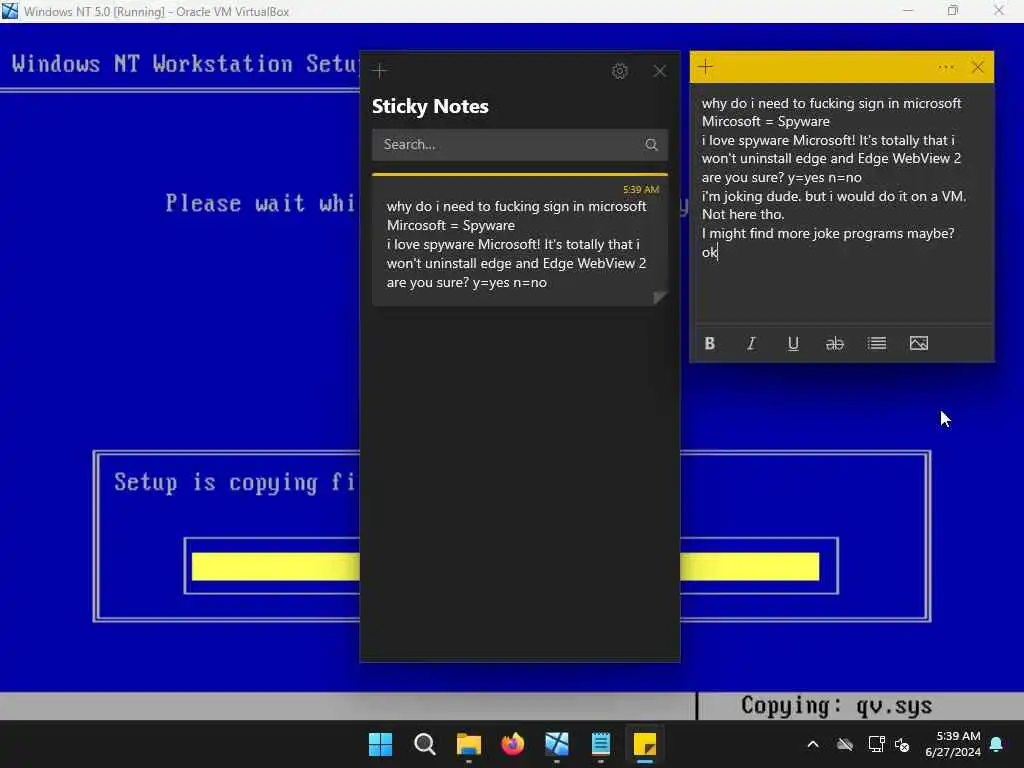Screen dimensions: 1024x768
Task: Click the "Copying: qv.sys" status text in VM
Action: click(837, 705)
